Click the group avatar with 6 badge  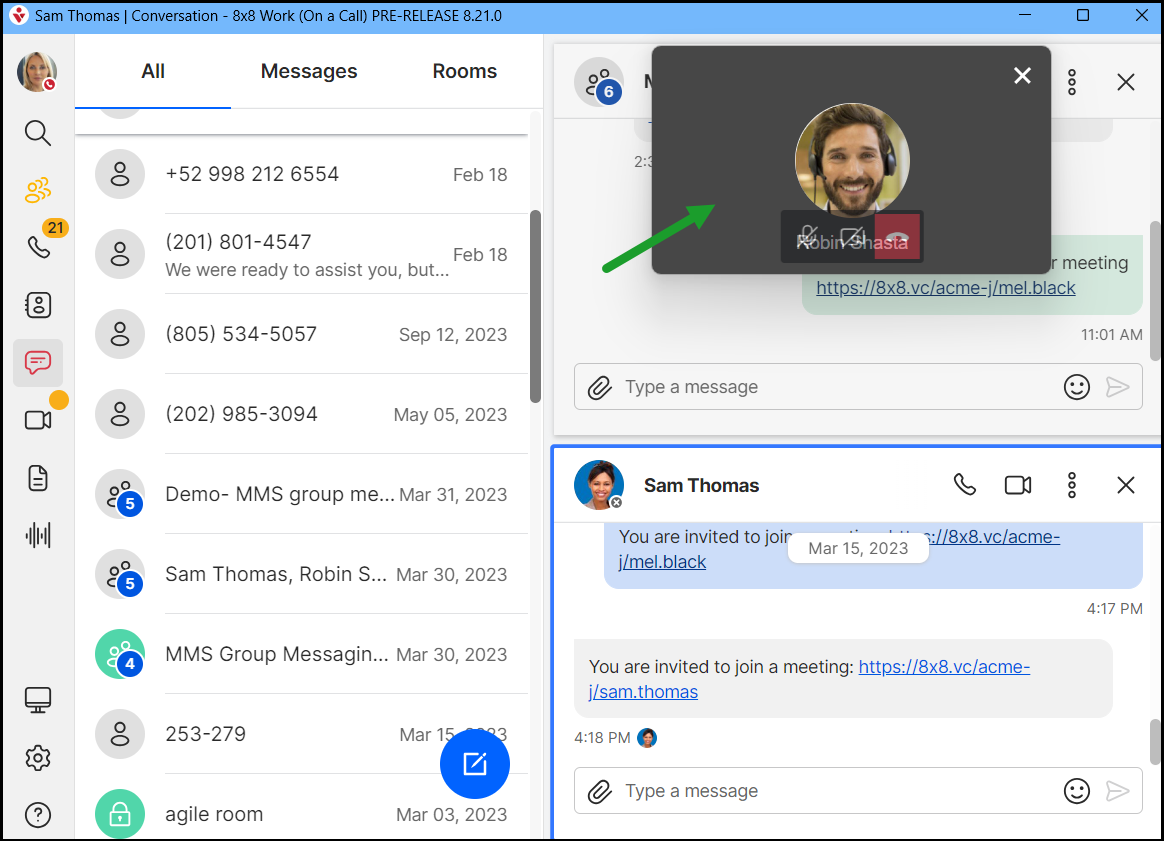598,82
